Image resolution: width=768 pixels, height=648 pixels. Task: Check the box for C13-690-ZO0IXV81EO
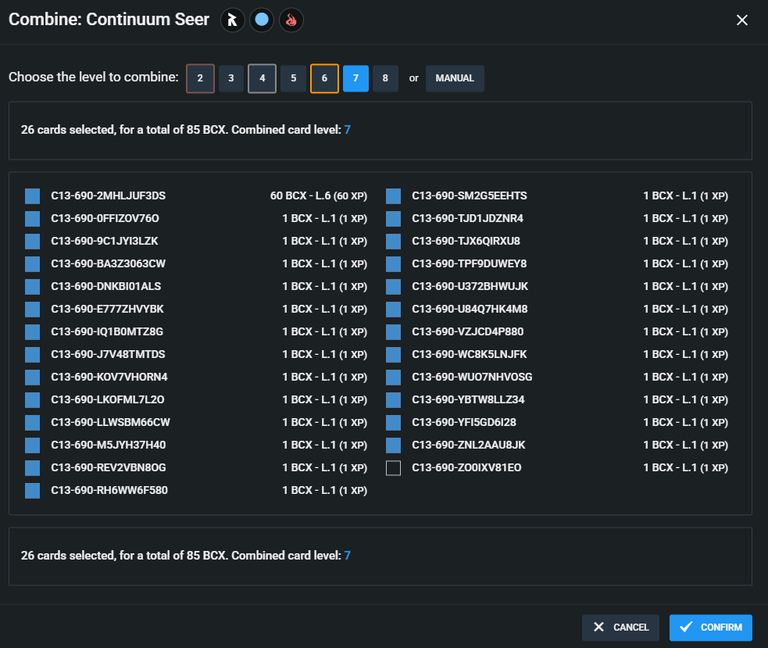(x=393, y=468)
